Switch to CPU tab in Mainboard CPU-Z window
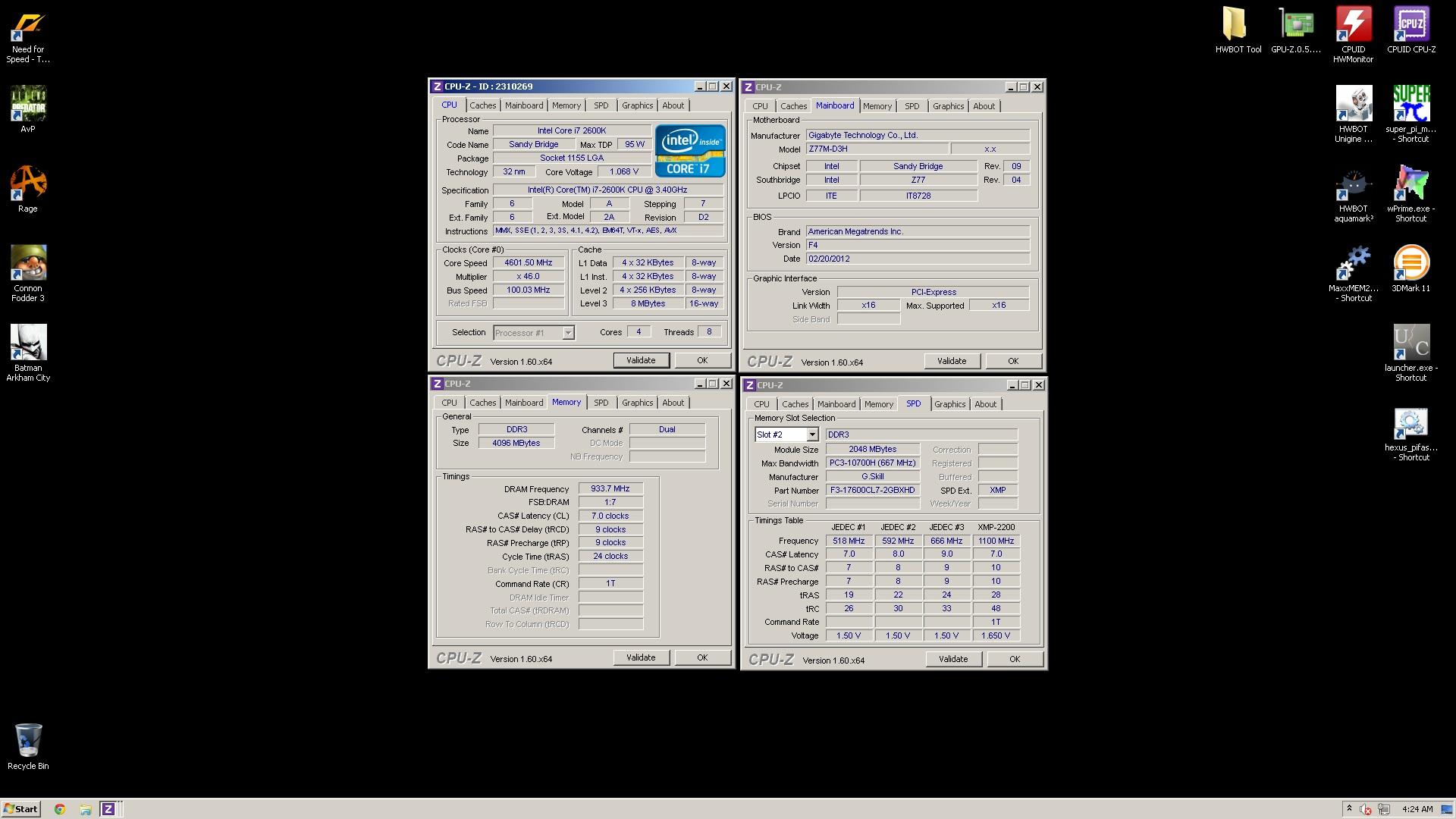The image size is (1456, 819). coord(760,106)
